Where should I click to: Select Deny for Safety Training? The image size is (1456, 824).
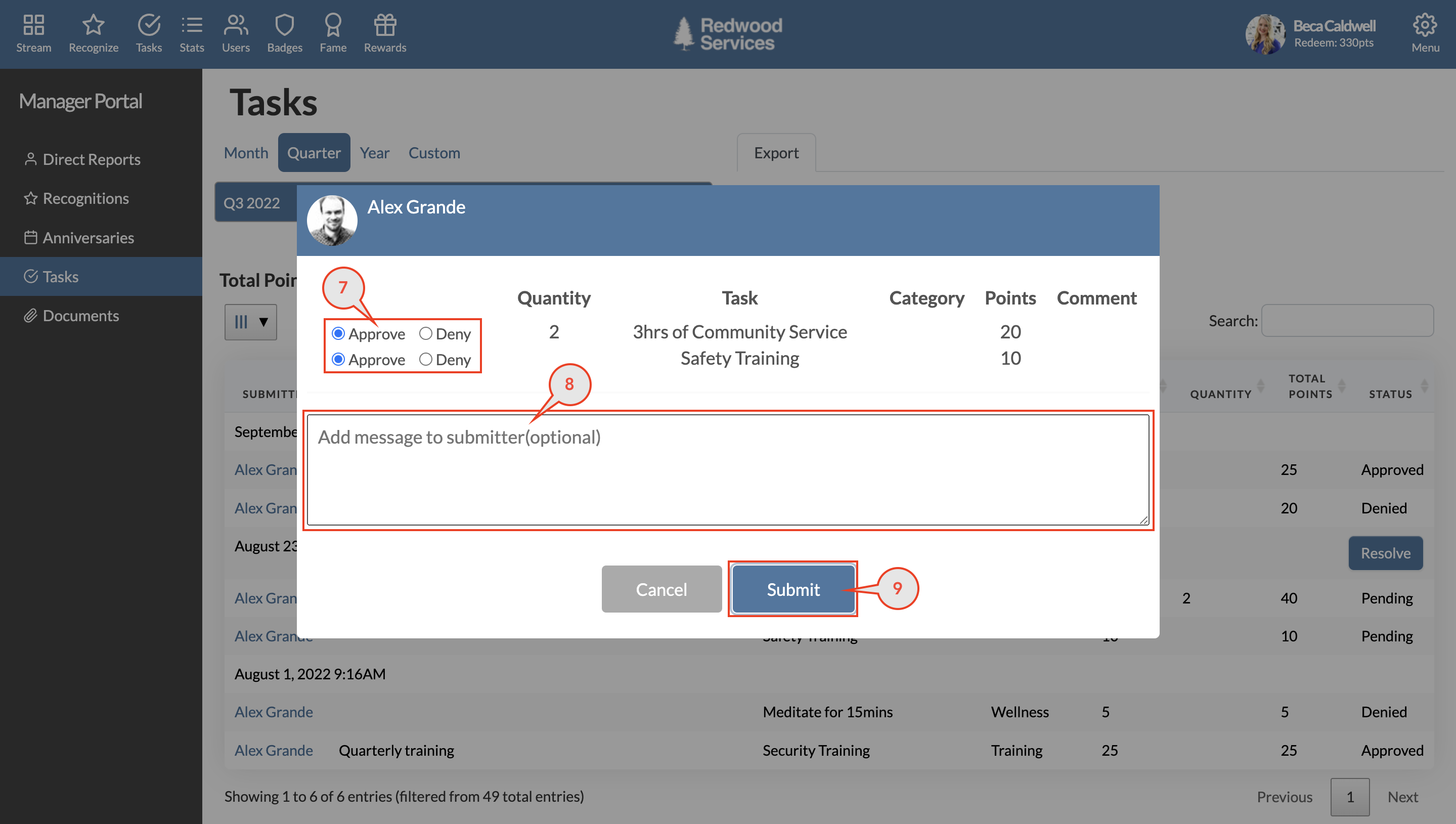tap(425, 359)
